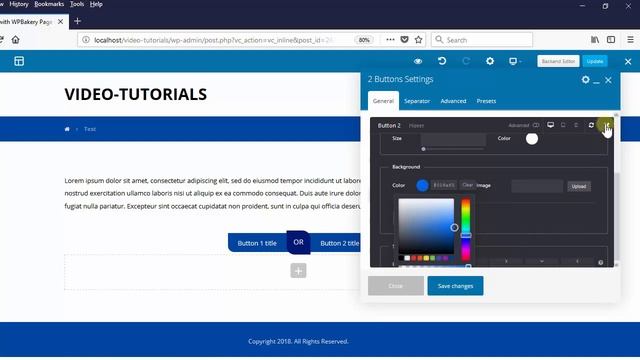Close the frontend editor with X
The image size is (640, 360).
tap(628, 62)
